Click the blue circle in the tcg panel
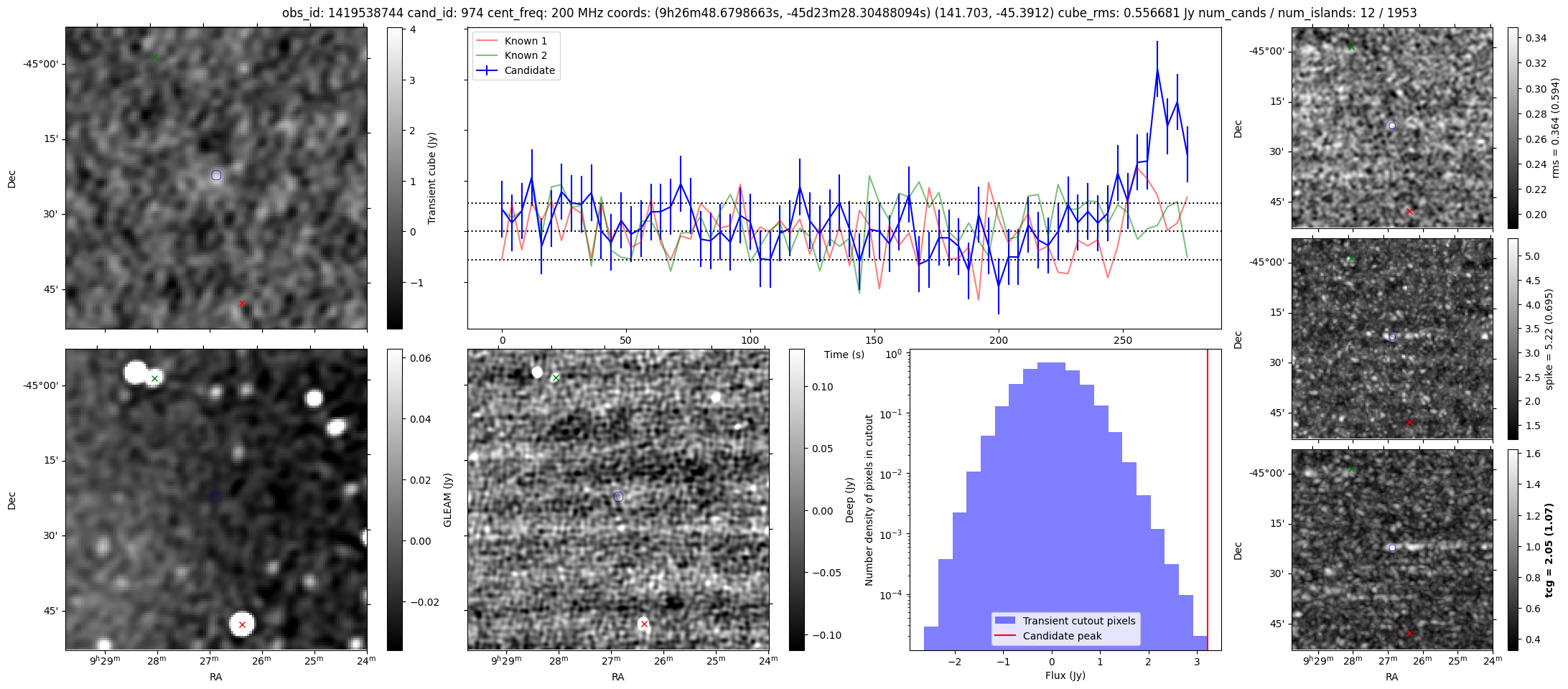1568x689 pixels. pos(1392,548)
